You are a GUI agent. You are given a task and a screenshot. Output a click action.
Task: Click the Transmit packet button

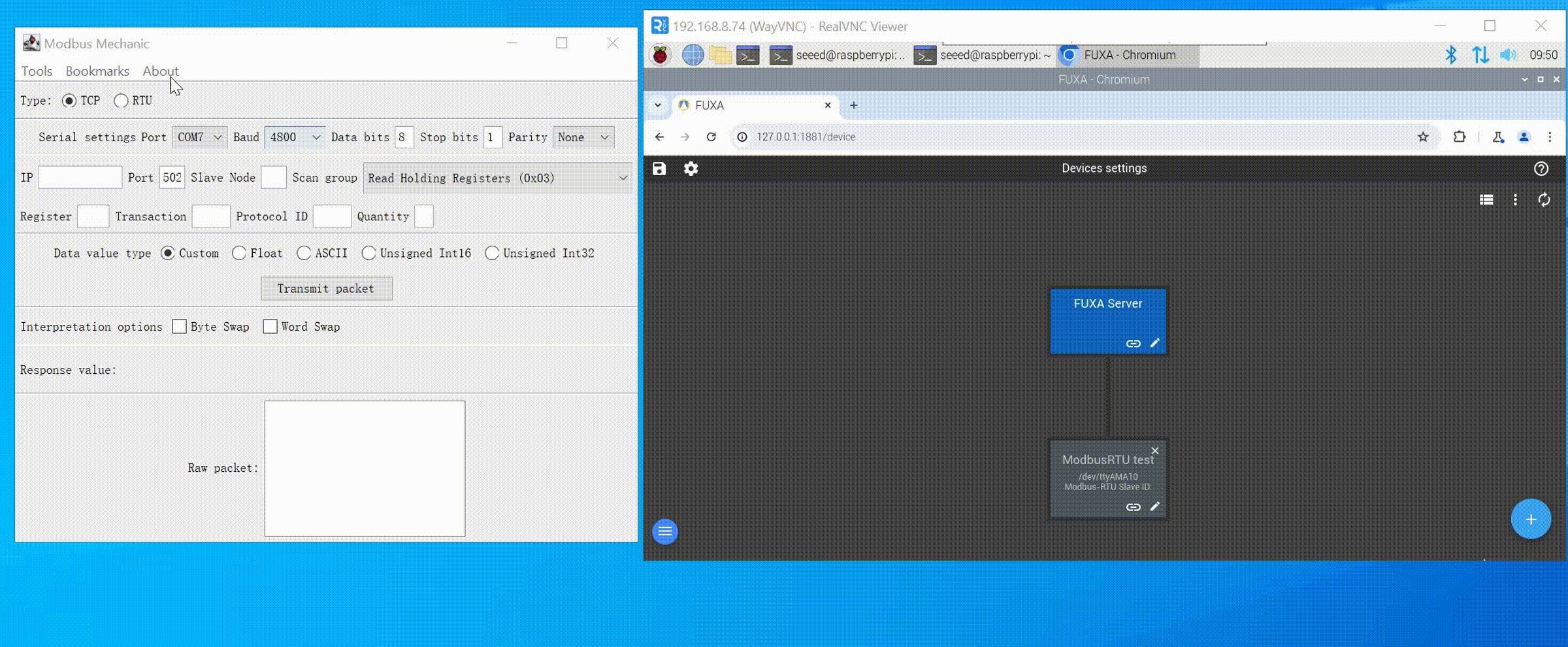(327, 288)
